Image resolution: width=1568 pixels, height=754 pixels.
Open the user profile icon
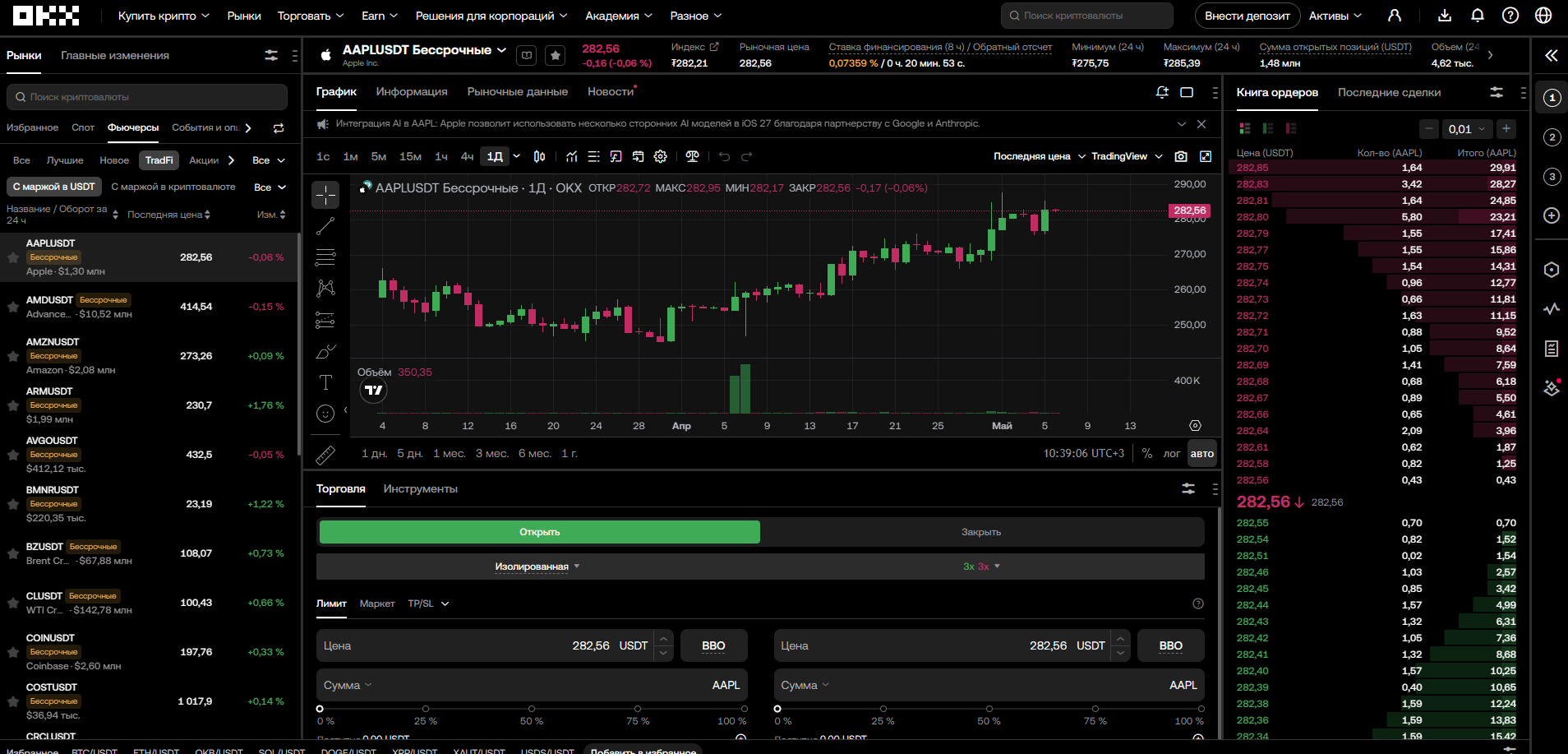click(1395, 16)
